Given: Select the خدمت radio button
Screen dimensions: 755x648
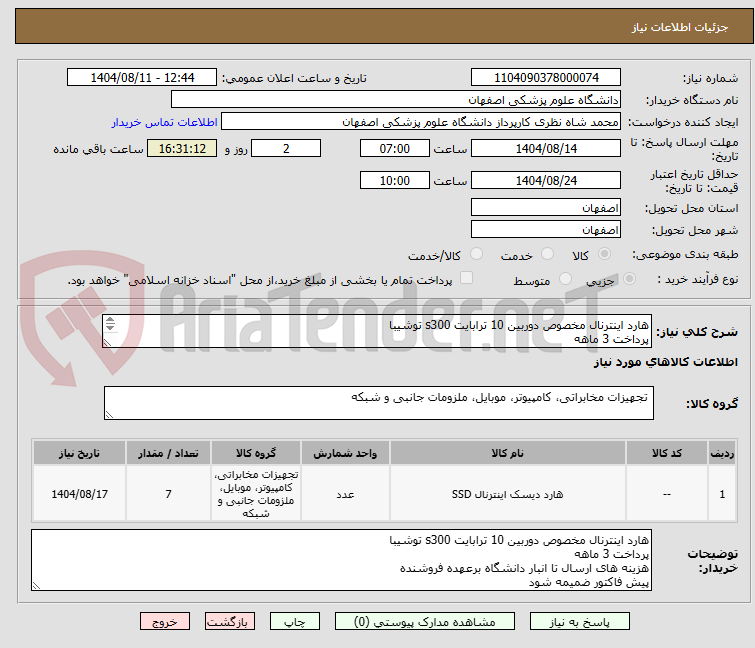Looking at the screenshot, I should pos(547,254).
